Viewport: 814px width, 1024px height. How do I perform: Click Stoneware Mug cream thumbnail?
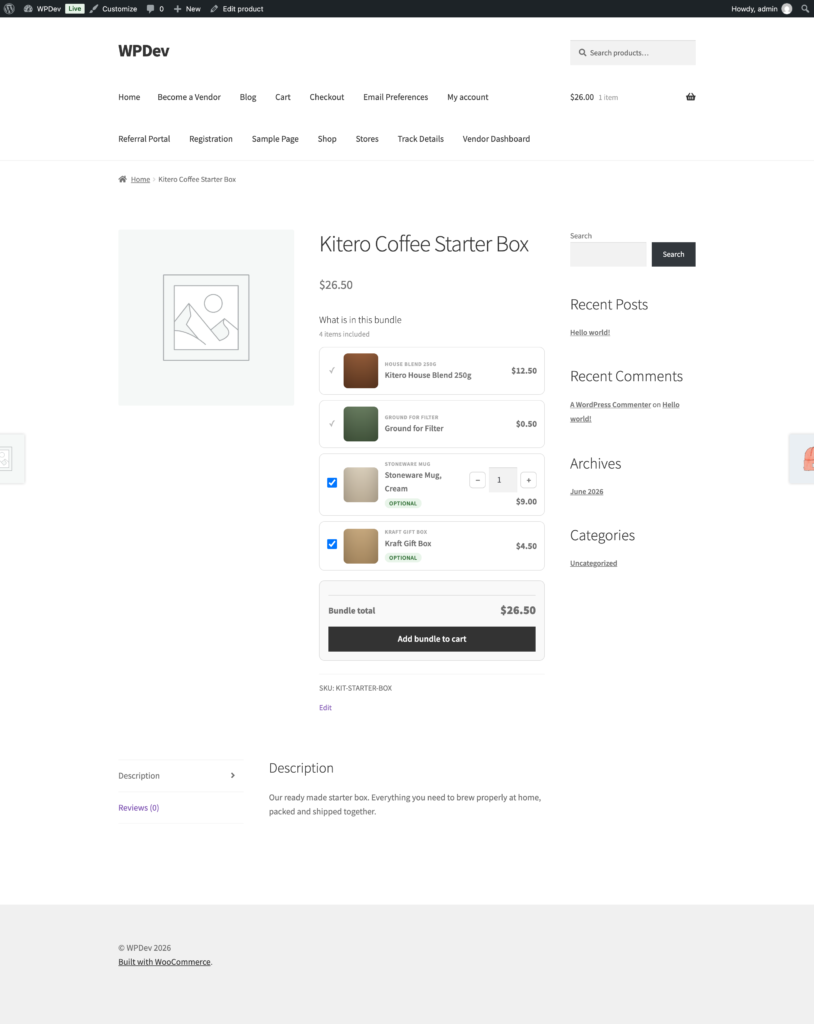point(361,485)
